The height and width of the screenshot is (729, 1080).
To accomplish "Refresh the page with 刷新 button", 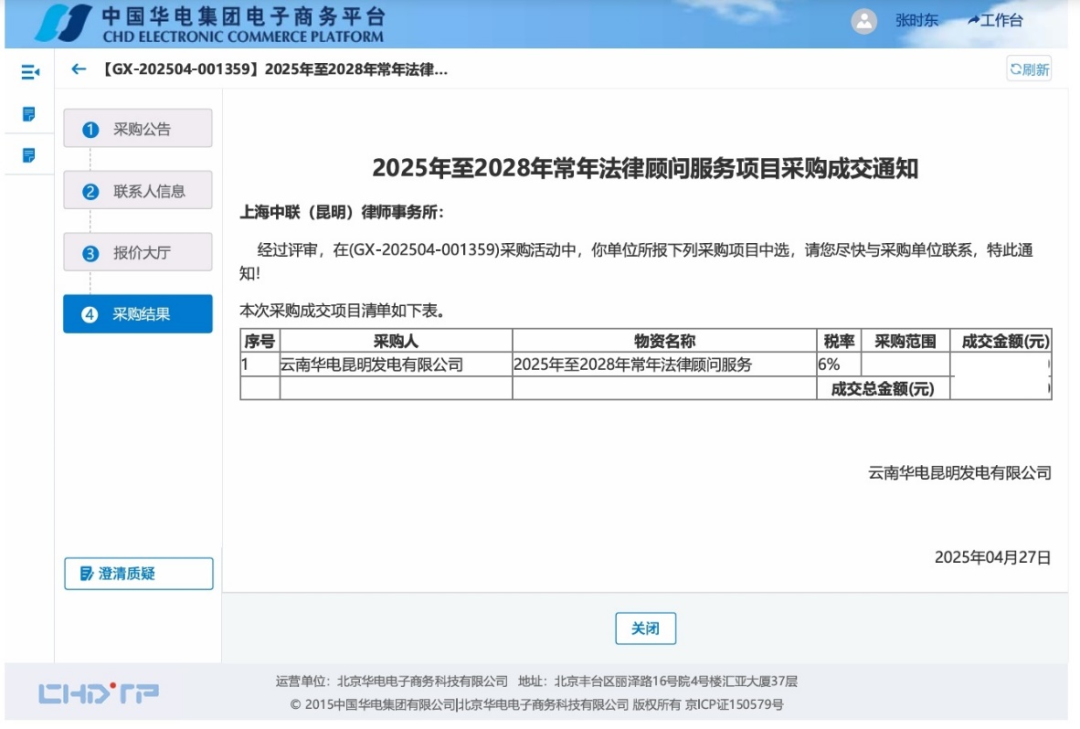I will coord(1029,69).
